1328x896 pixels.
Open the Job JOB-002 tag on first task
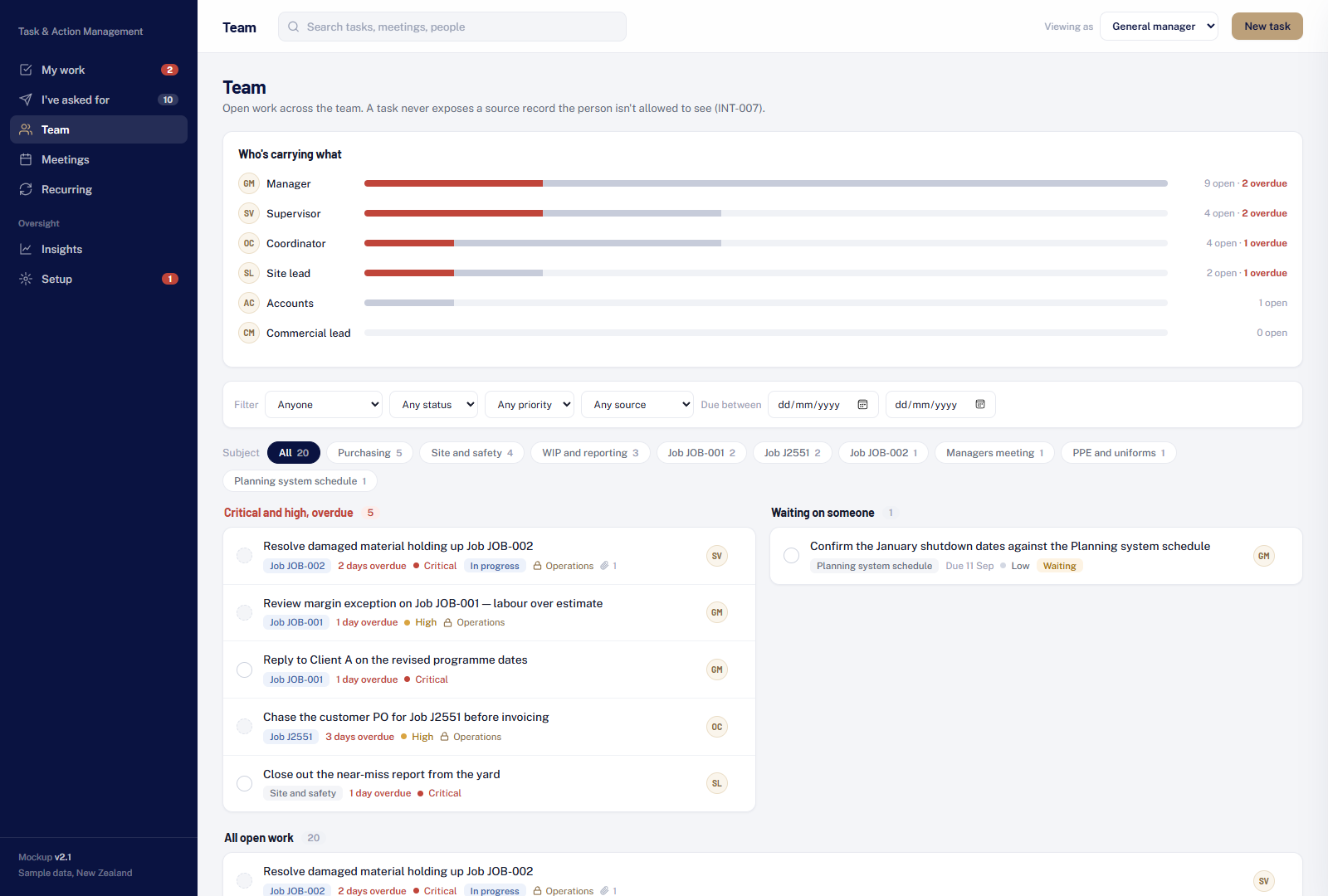[x=297, y=566]
